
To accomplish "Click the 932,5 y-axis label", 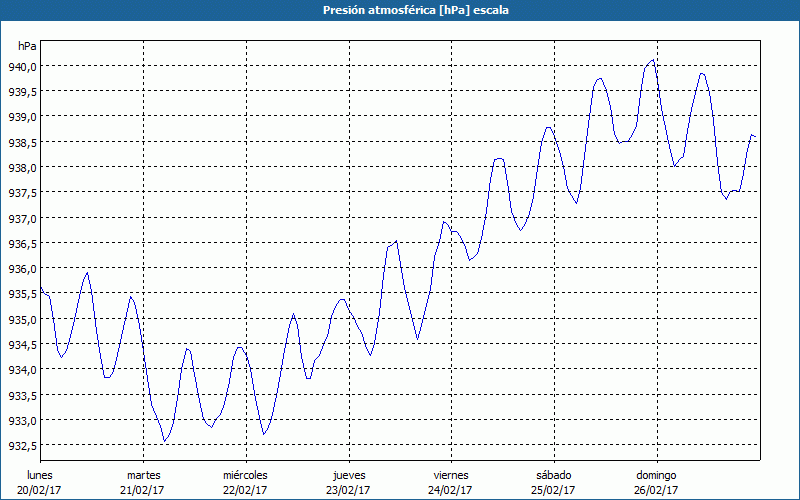I will pos(22,446).
